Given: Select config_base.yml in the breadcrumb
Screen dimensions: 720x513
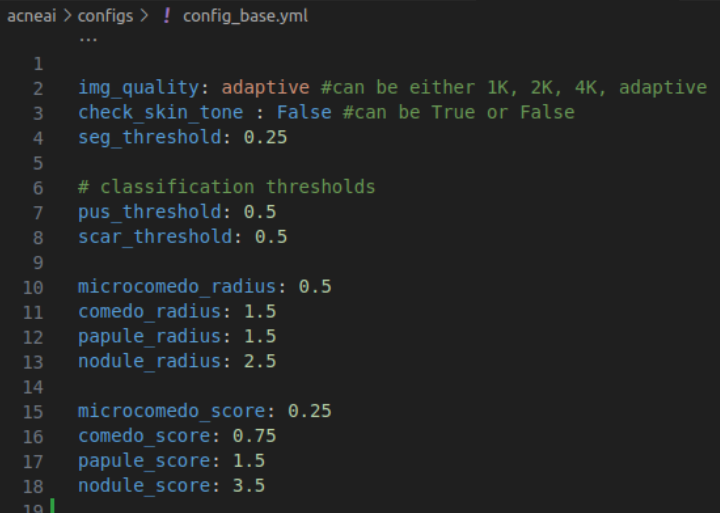Looking at the screenshot, I should [x=244, y=16].
